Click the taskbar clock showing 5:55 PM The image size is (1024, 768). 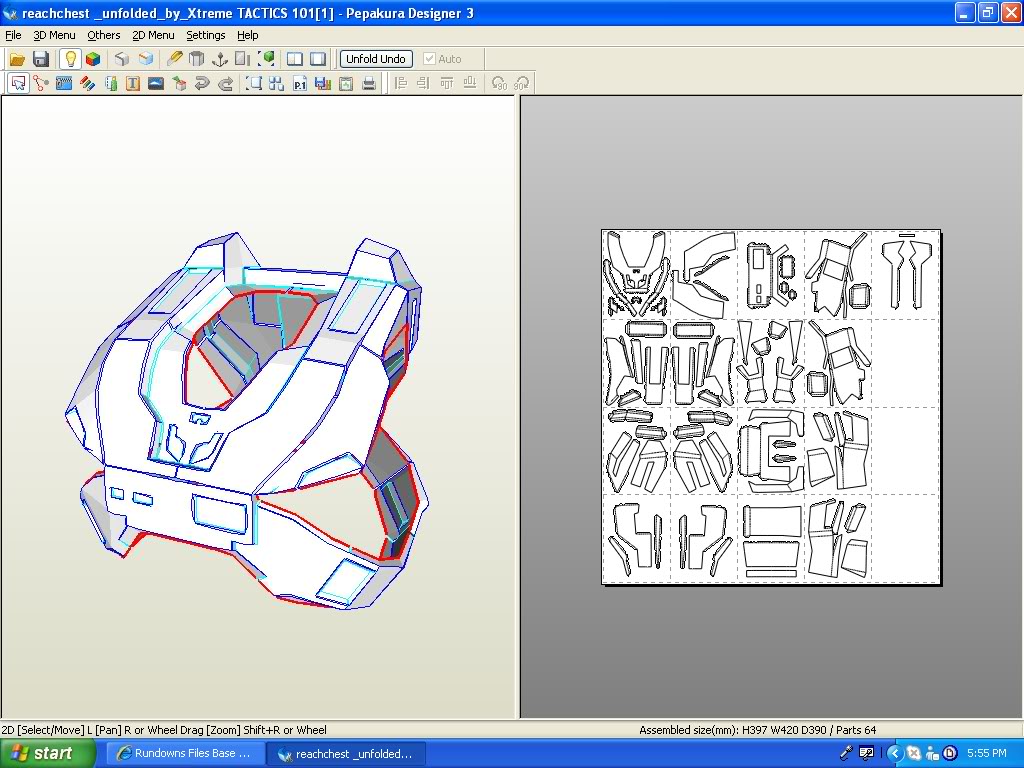(x=987, y=754)
